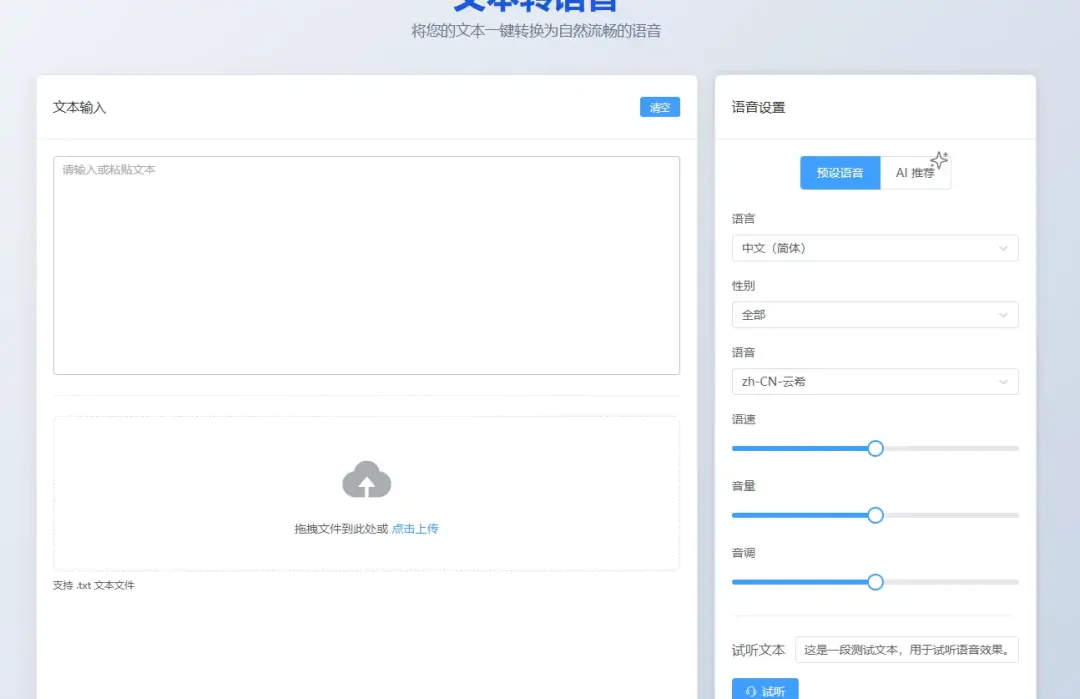Screen dimensions: 1080x699
Task: Click the chevron on the 语言 selector
Action: point(1004,248)
